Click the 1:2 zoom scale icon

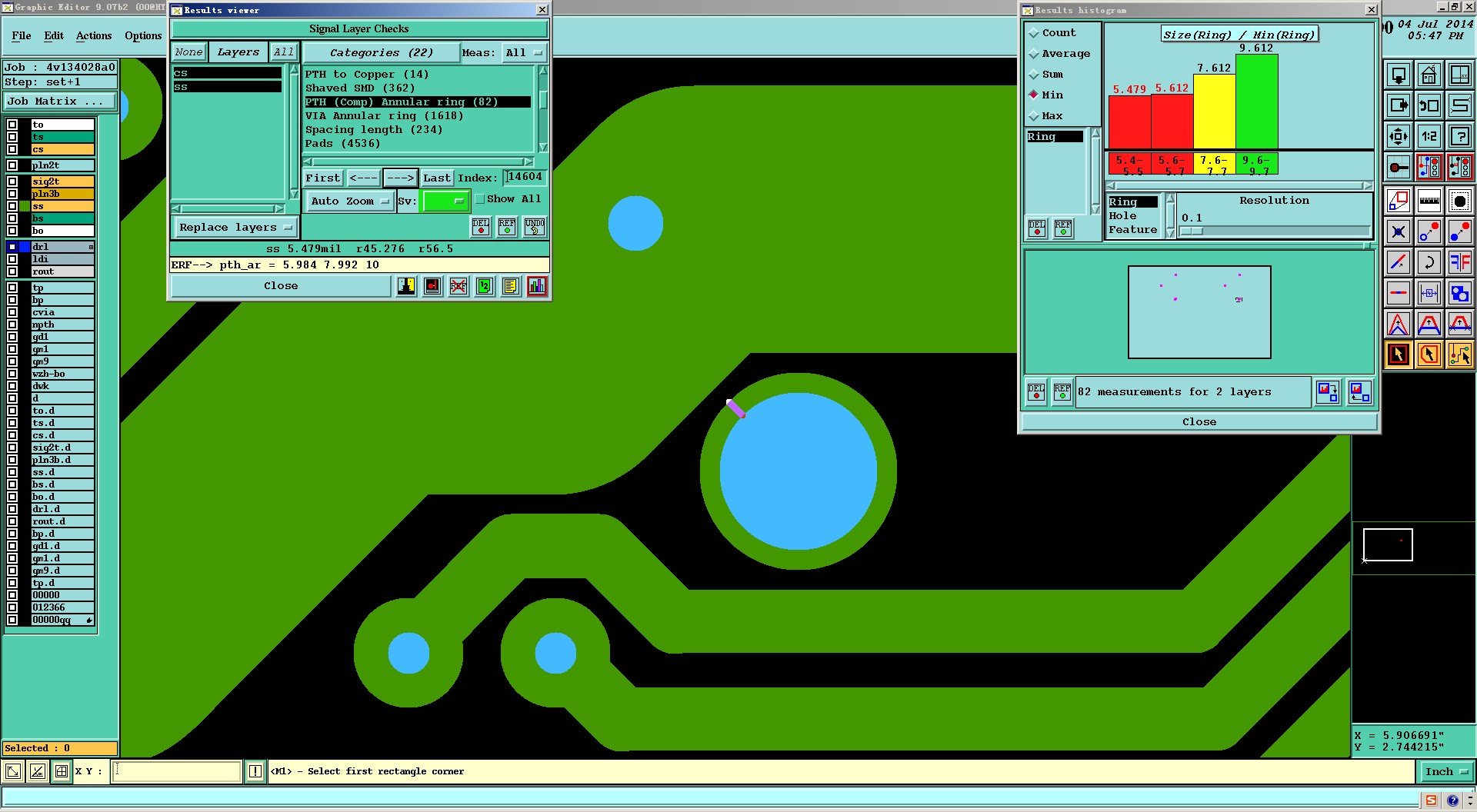click(x=1429, y=137)
